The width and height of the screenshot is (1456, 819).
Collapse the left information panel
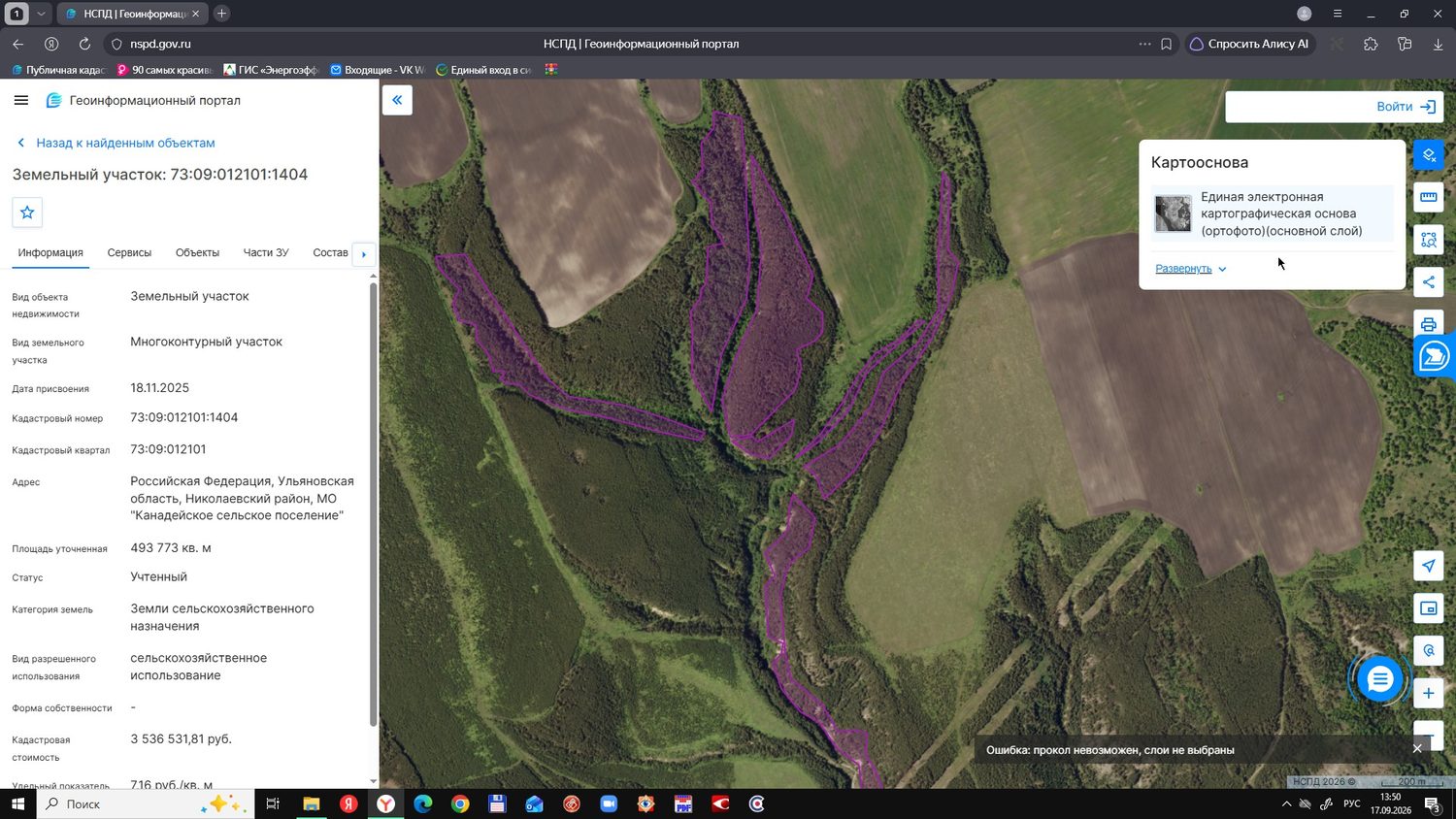click(397, 100)
